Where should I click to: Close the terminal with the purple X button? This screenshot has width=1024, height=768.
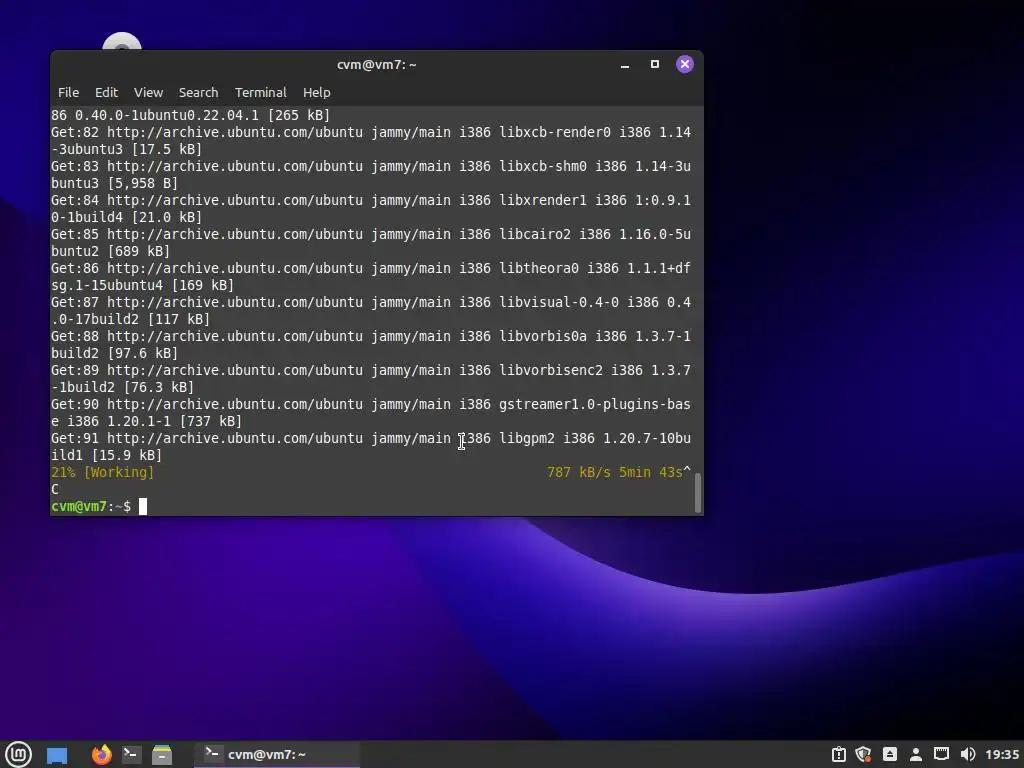[x=684, y=64]
